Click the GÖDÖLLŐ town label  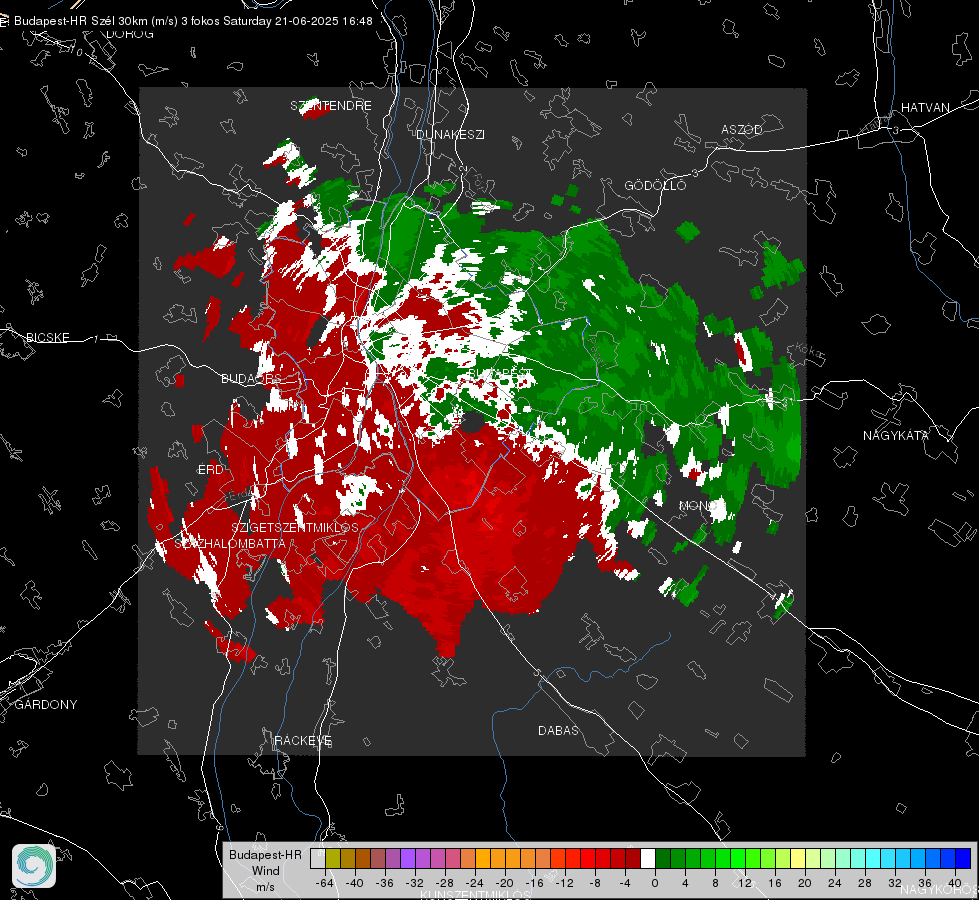point(655,185)
